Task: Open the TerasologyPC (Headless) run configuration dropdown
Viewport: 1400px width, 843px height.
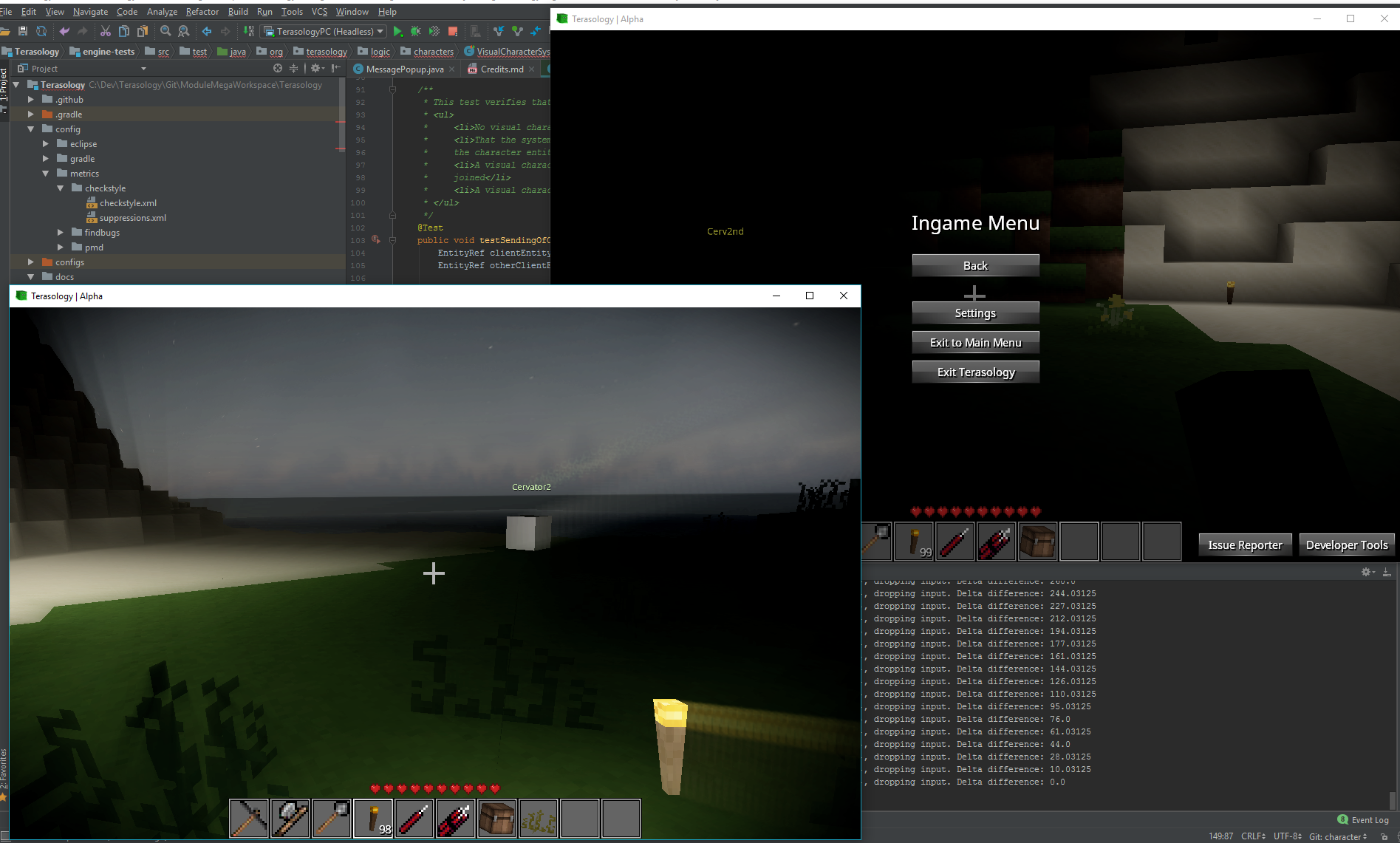Action: coord(324,31)
